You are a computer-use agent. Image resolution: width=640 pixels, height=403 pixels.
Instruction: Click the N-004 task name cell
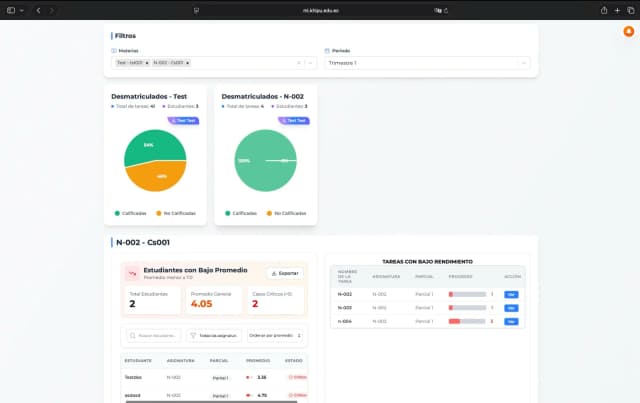tap(344, 321)
